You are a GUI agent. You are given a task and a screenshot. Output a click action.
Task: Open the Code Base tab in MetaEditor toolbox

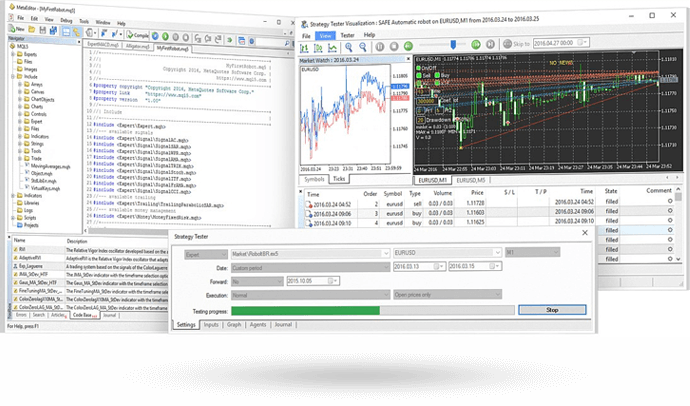click(x=84, y=315)
